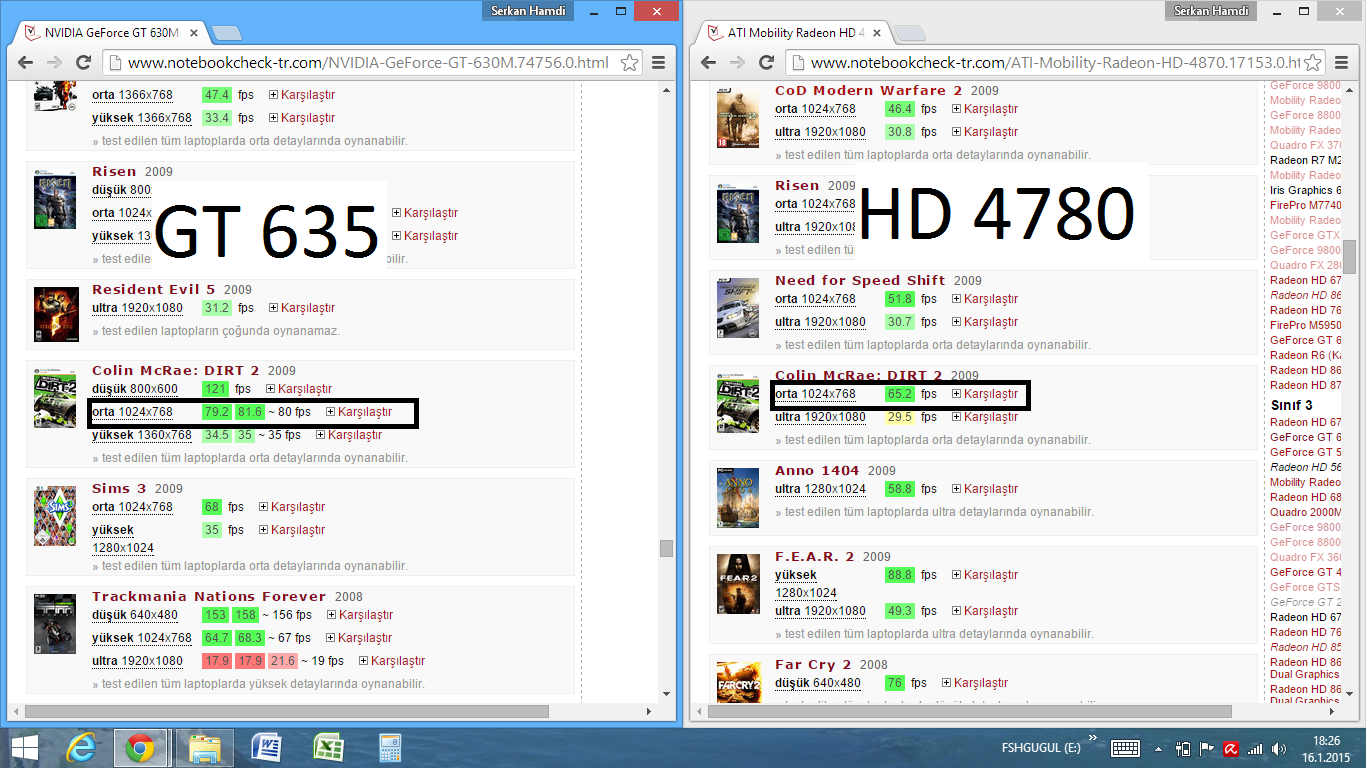Viewport: 1366px width, 768px height.
Task: Toggle Karşılaştır for Anno 1404 ultra 1280x1024
Action: point(984,489)
